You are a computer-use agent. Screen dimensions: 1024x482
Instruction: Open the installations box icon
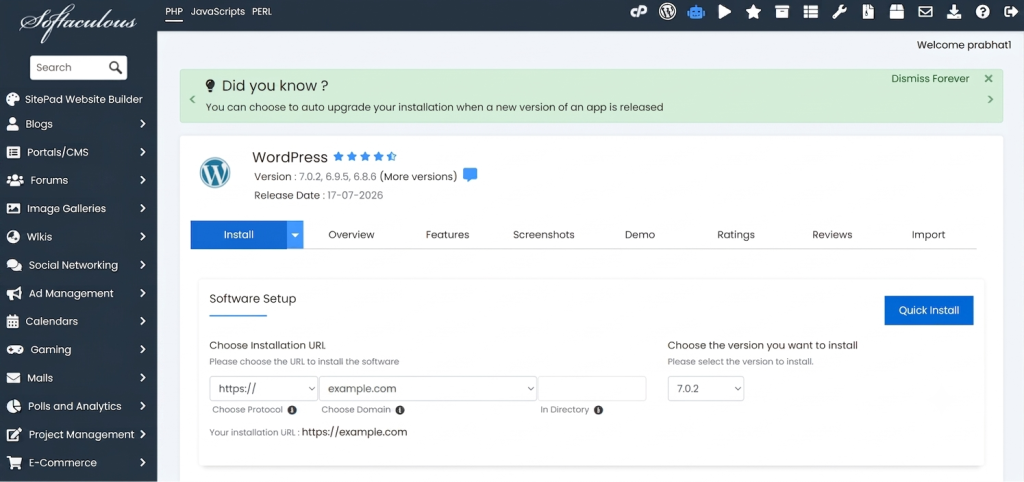coord(782,12)
